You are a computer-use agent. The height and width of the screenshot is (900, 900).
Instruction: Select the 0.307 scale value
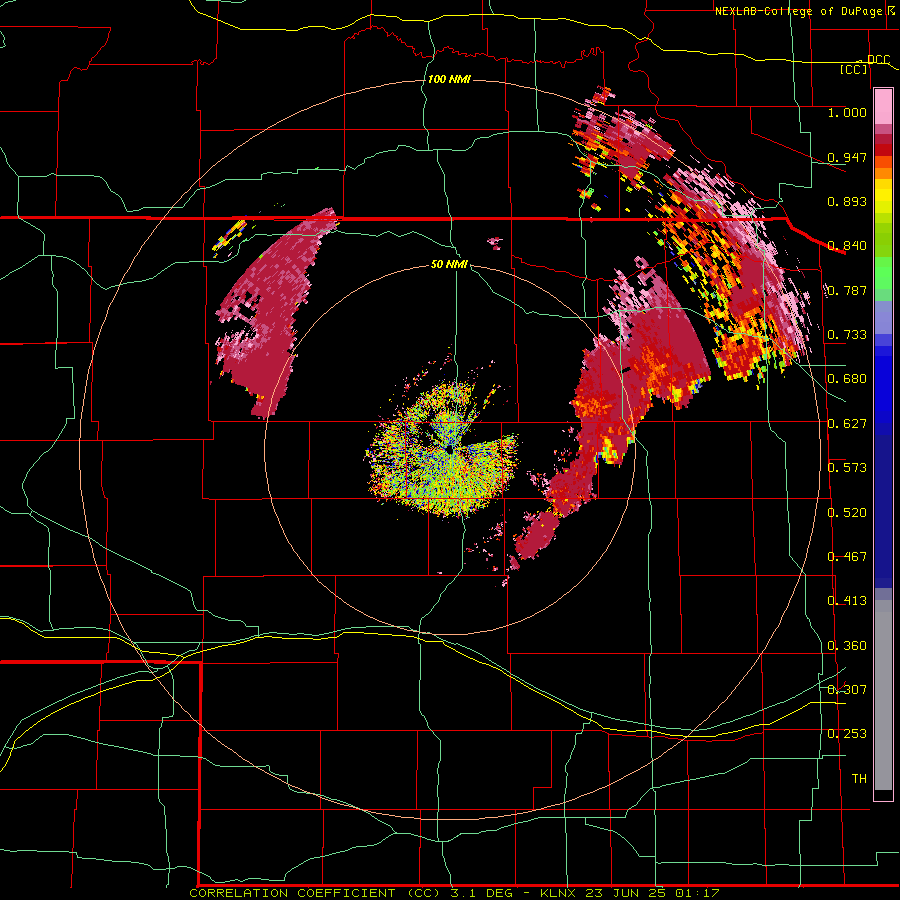847,690
